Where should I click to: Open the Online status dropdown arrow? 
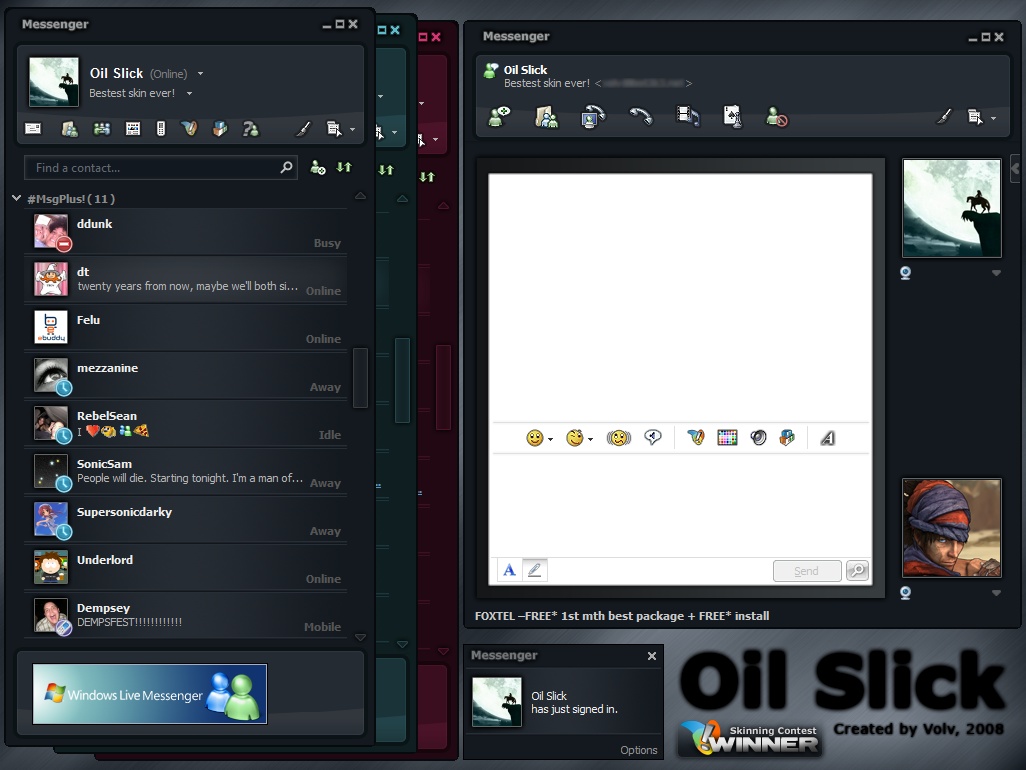point(200,74)
